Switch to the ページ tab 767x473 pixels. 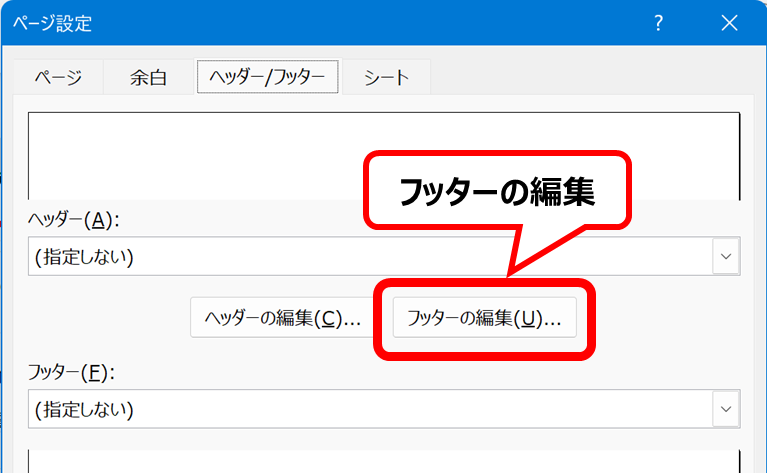pos(58,77)
